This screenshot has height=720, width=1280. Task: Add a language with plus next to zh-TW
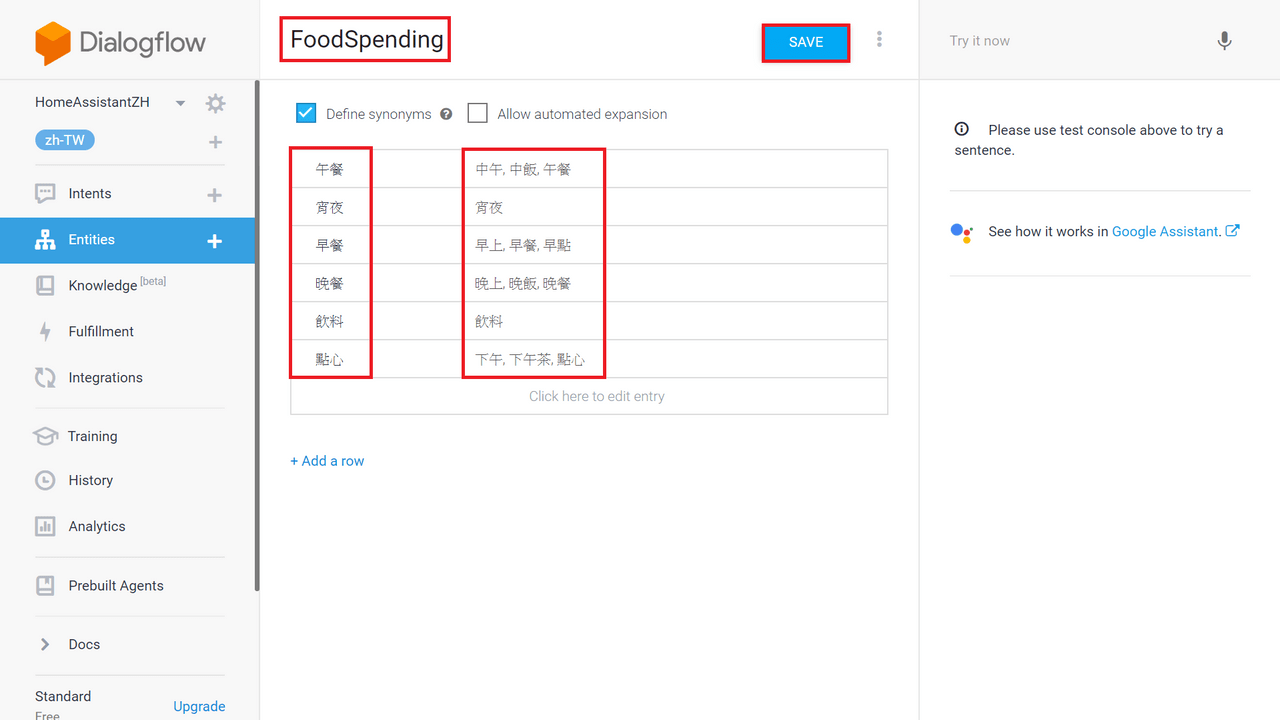point(215,142)
